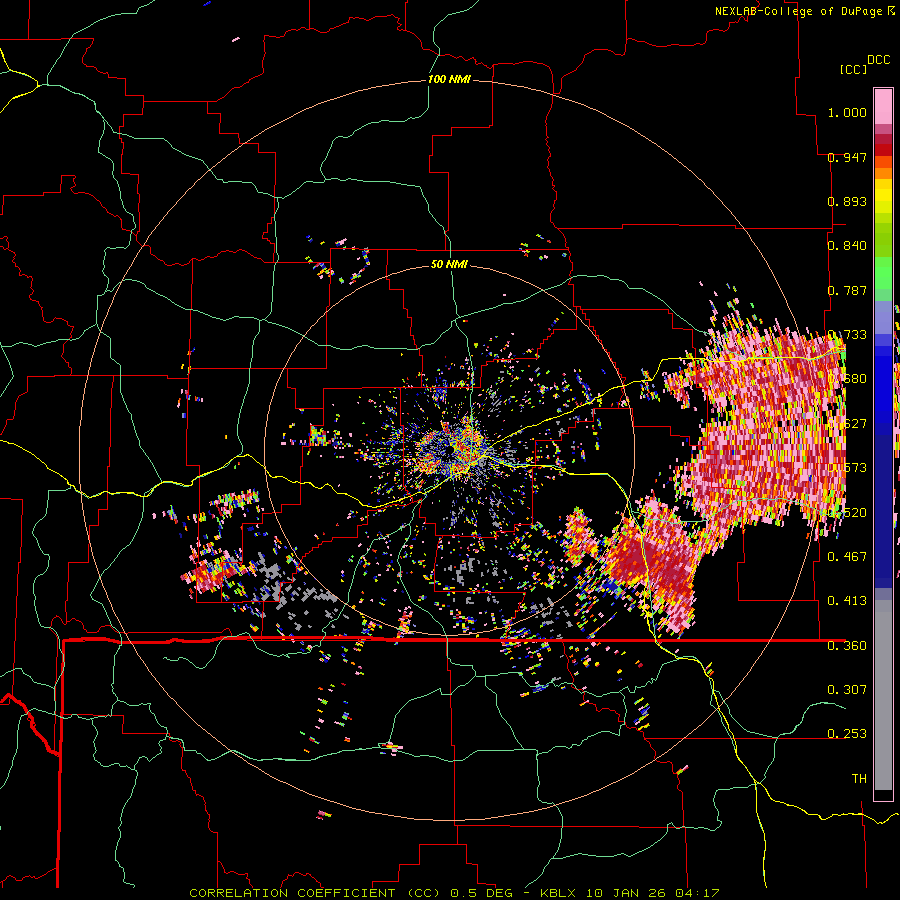Click the DCC label above the color scale
Image resolution: width=900 pixels, height=900 pixels.
coord(878,60)
